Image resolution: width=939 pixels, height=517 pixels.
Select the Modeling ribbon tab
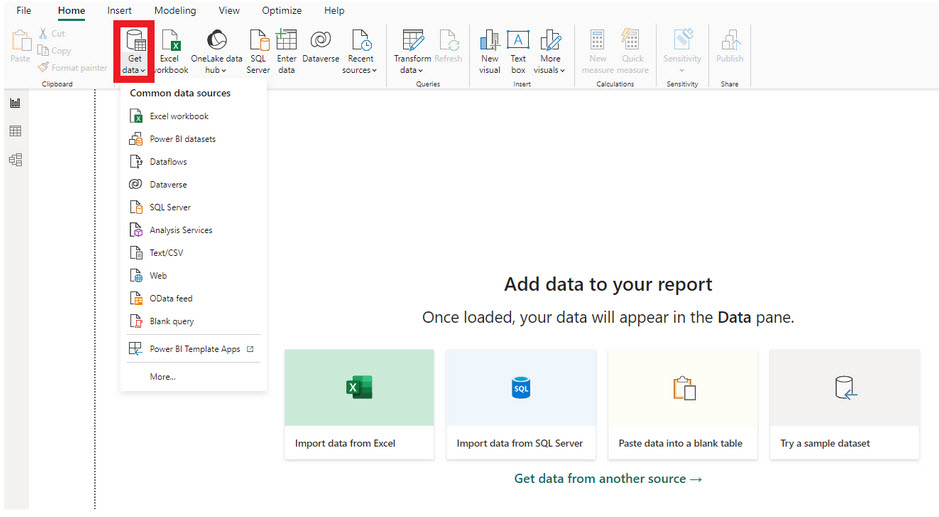(175, 11)
